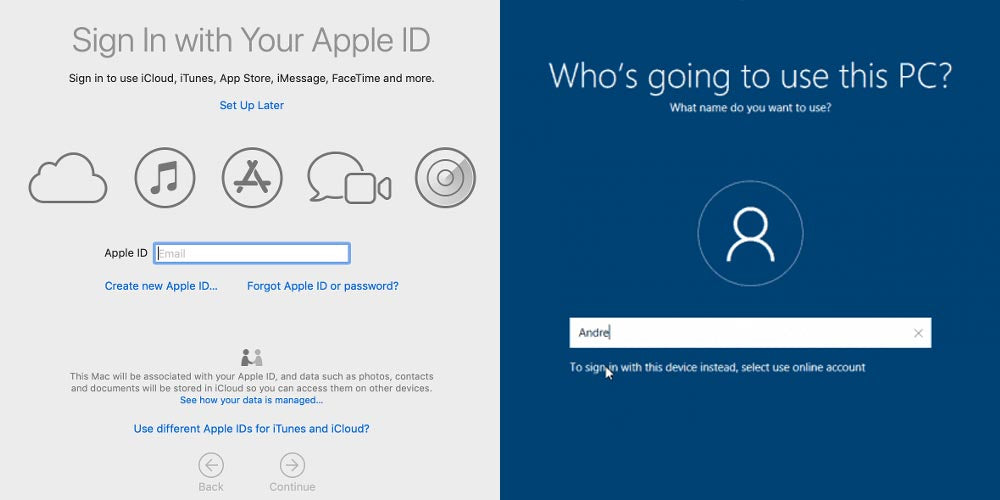Screen dimensions: 1000x500
Task: Focus the name field containing Andre
Action: 750,333
